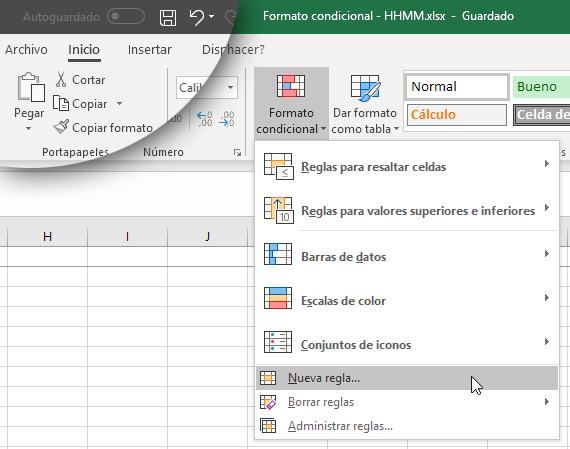Open the font name combo box
This screenshot has width=570, height=449.
pyautogui.click(x=207, y=87)
